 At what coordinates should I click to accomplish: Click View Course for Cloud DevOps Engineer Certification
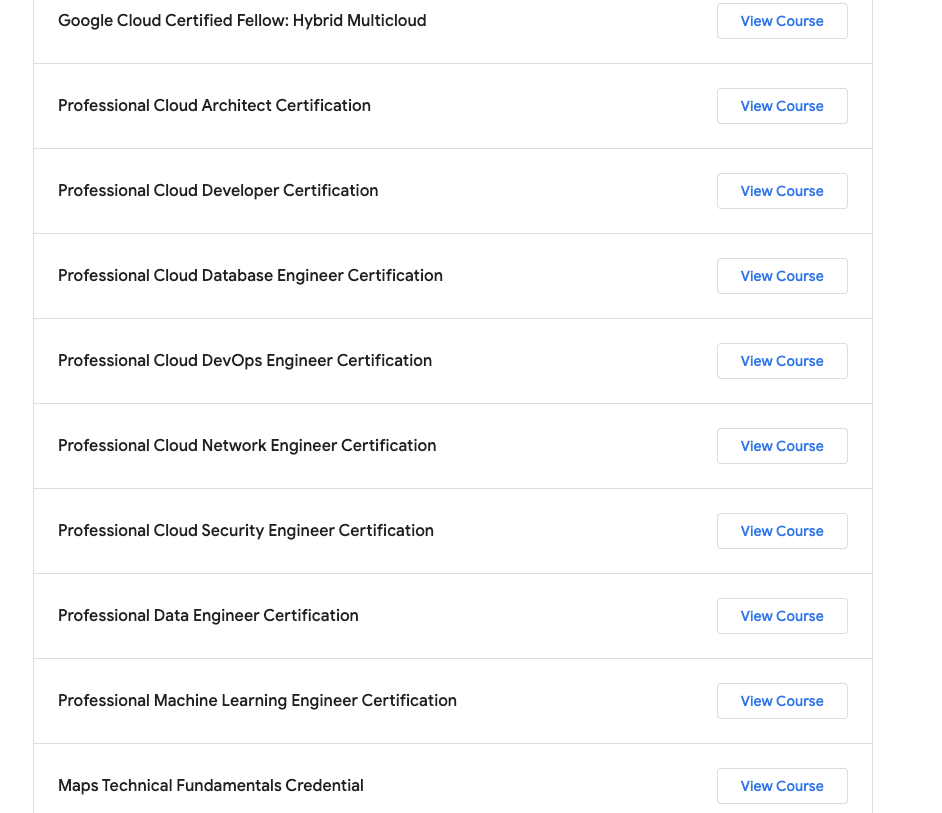point(782,361)
